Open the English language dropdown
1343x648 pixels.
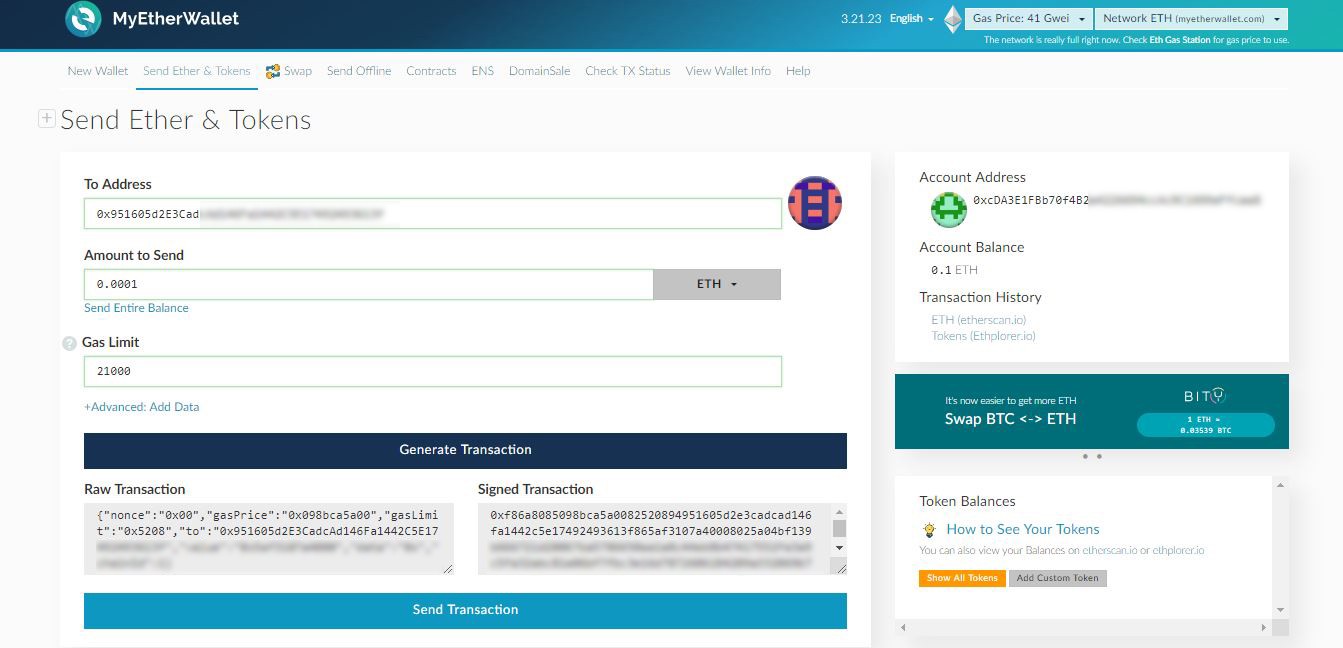coord(911,19)
